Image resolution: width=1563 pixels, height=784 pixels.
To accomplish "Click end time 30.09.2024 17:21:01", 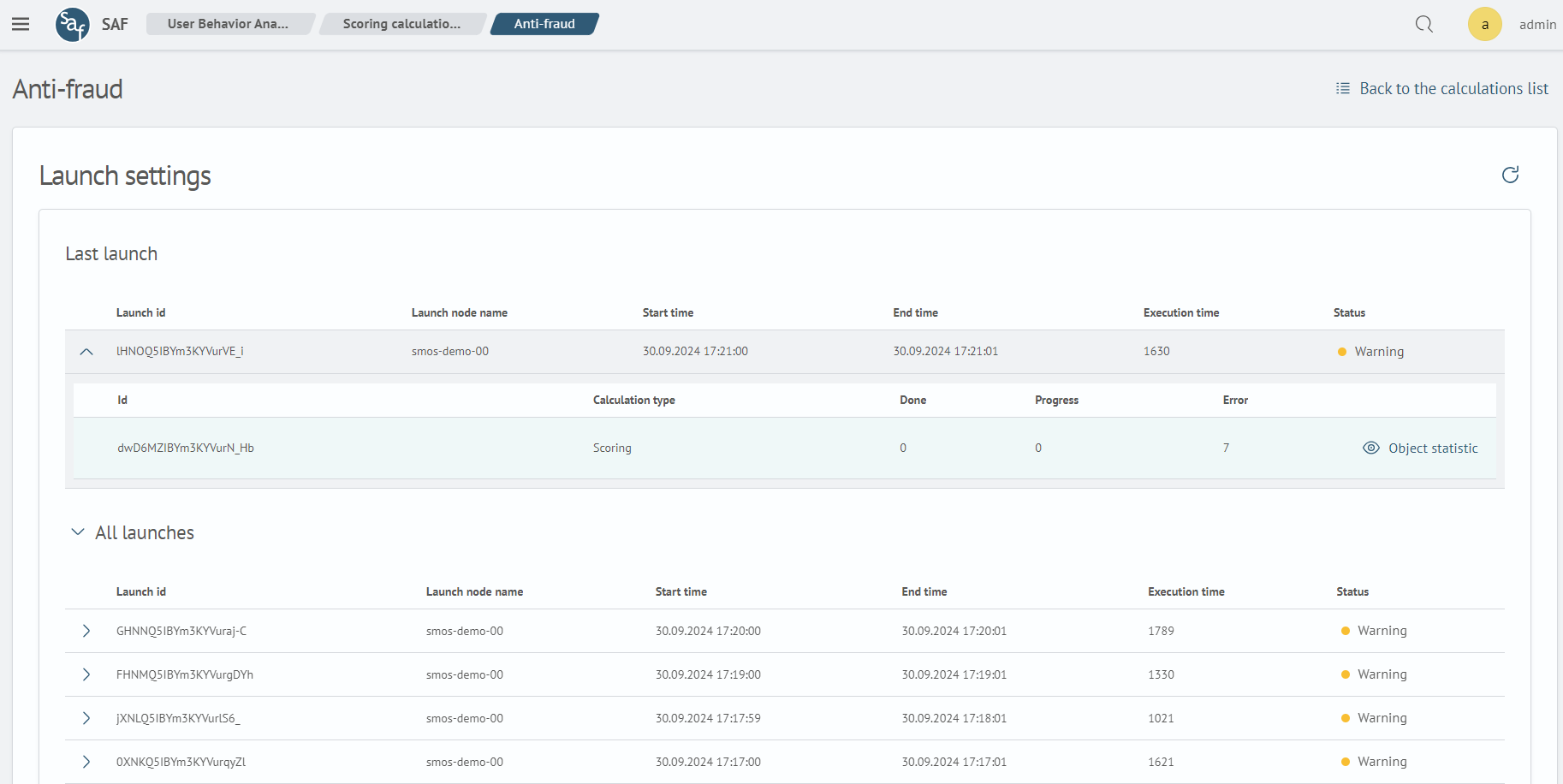I will [946, 351].
